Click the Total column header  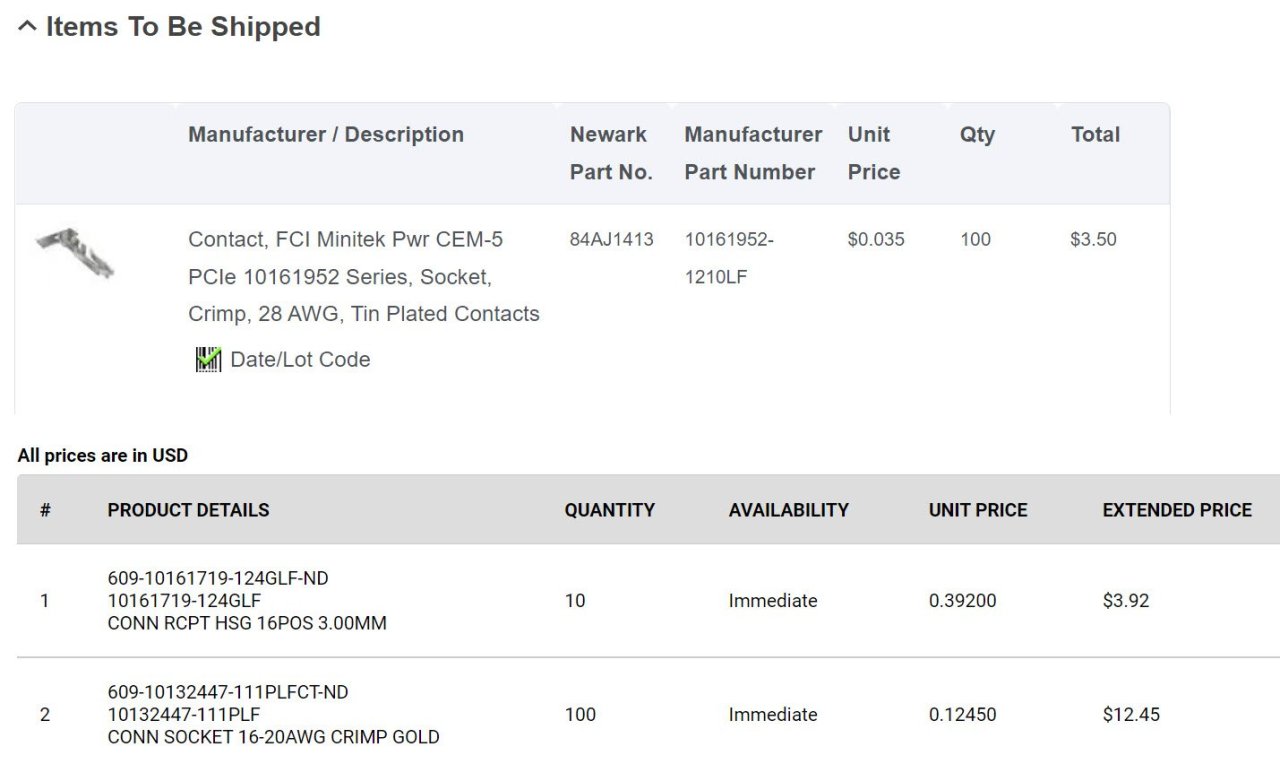point(1095,135)
